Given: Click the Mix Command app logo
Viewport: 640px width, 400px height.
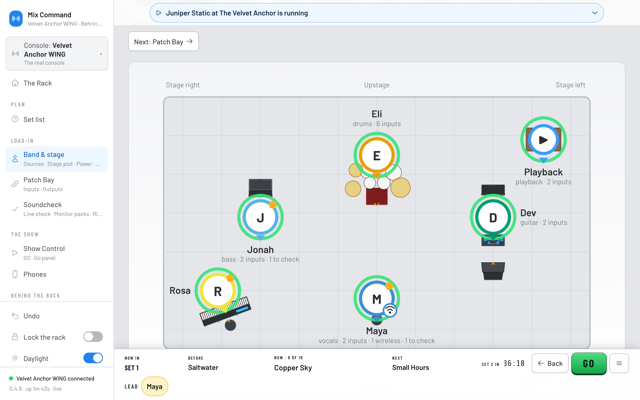Looking at the screenshot, I should (16, 19).
